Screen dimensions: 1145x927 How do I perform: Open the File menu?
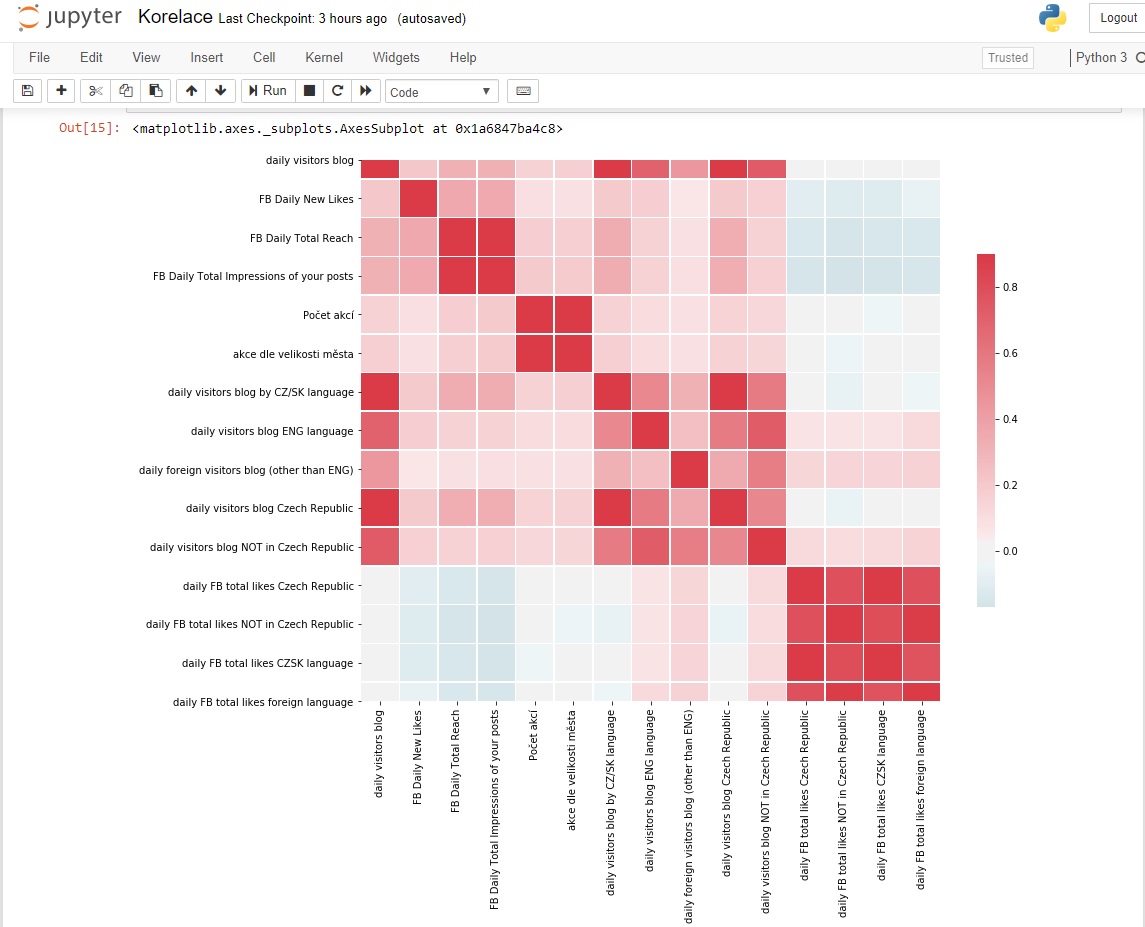tap(39, 58)
